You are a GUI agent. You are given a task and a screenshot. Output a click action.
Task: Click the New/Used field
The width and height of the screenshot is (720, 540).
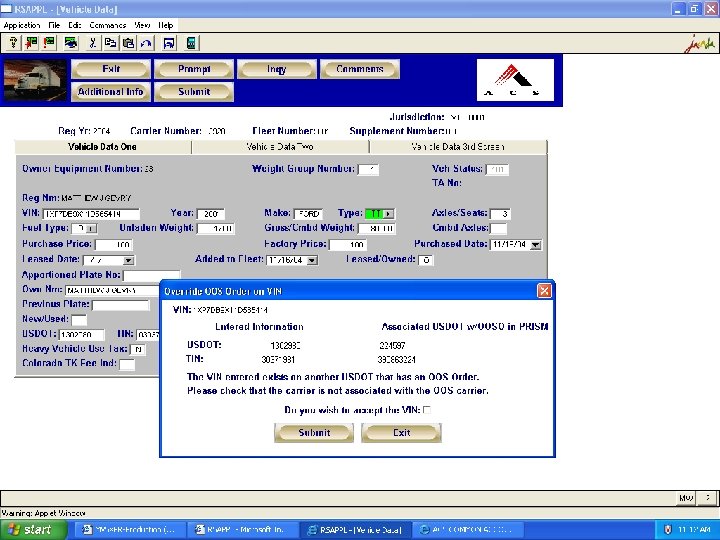coord(79,320)
